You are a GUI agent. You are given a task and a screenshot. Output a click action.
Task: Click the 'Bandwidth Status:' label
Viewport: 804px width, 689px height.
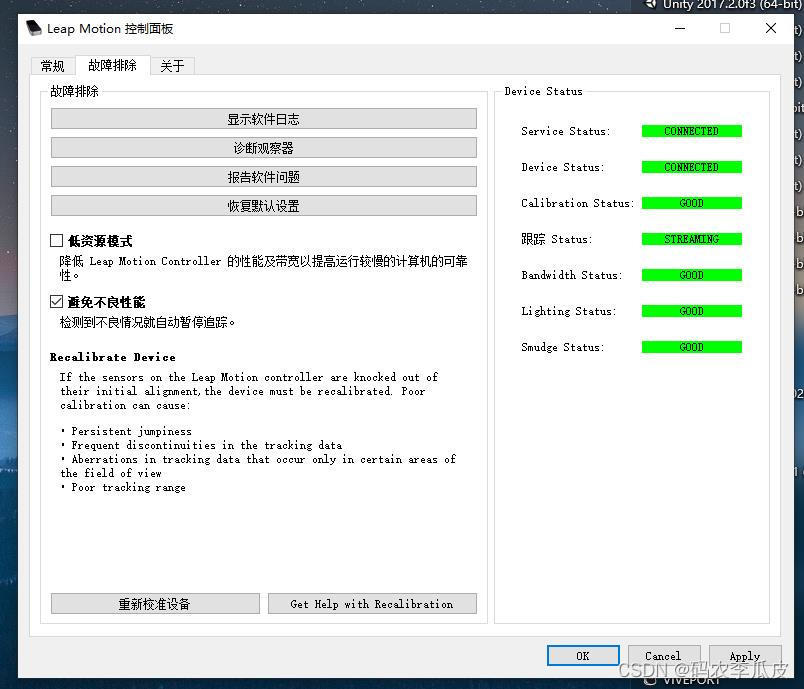tap(572, 275)
